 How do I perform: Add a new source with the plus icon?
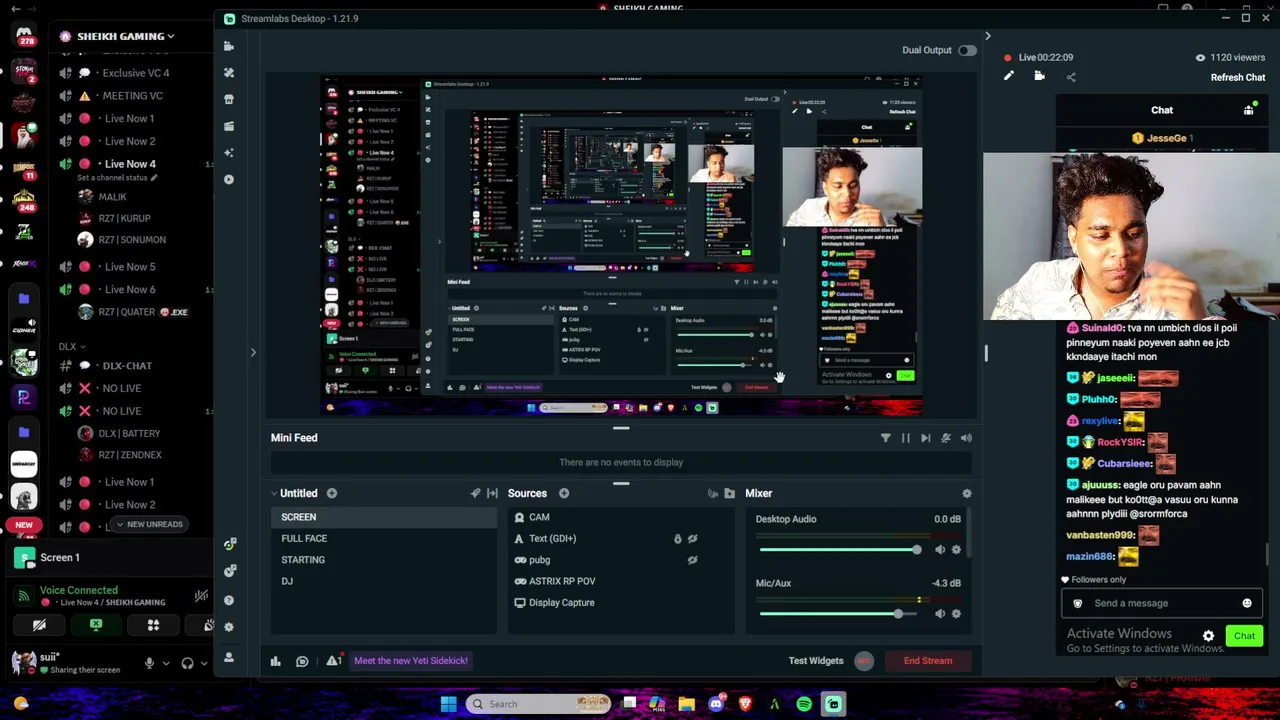point(564,493)
